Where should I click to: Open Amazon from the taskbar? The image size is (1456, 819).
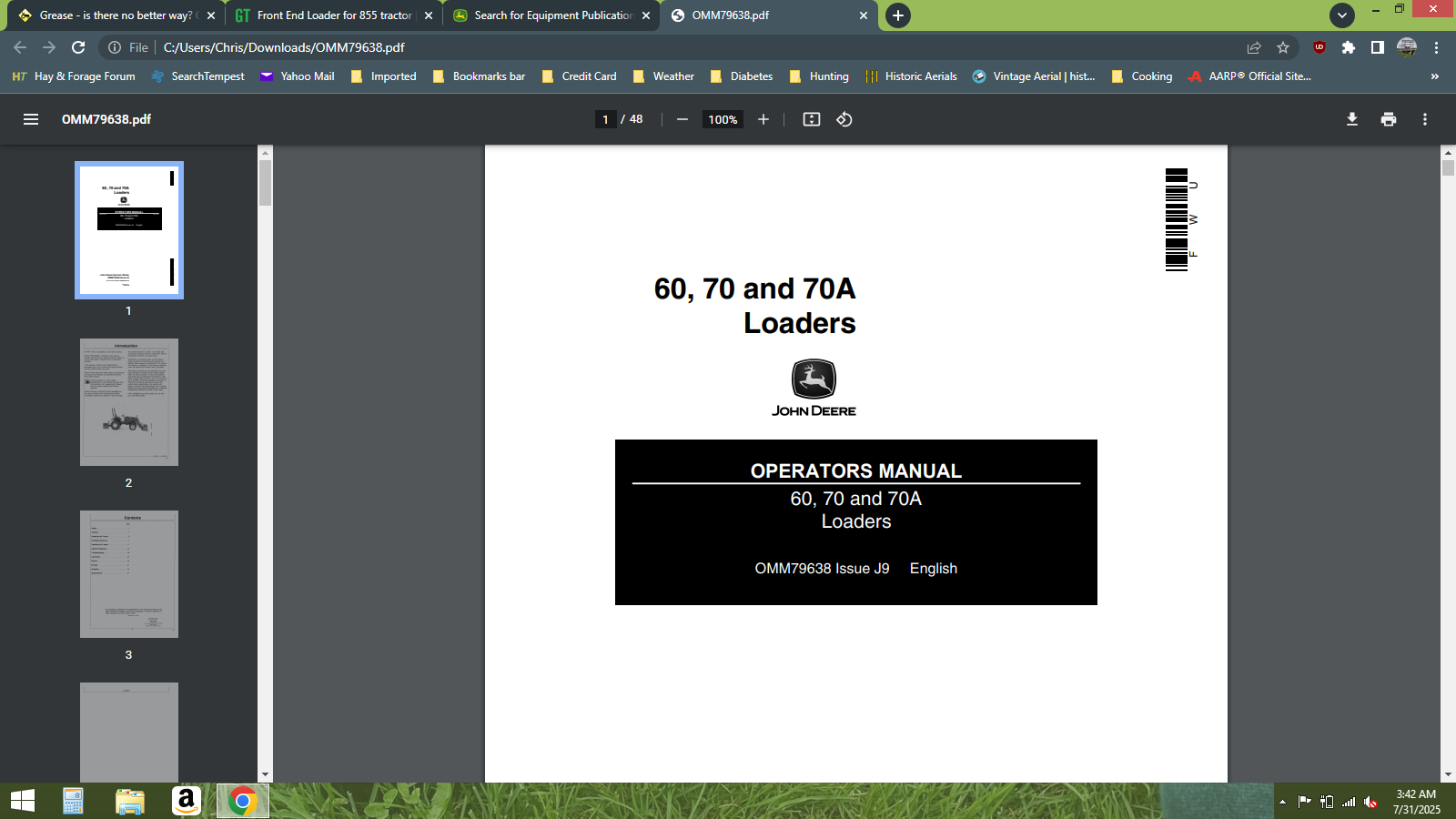(x=187, y=801)
